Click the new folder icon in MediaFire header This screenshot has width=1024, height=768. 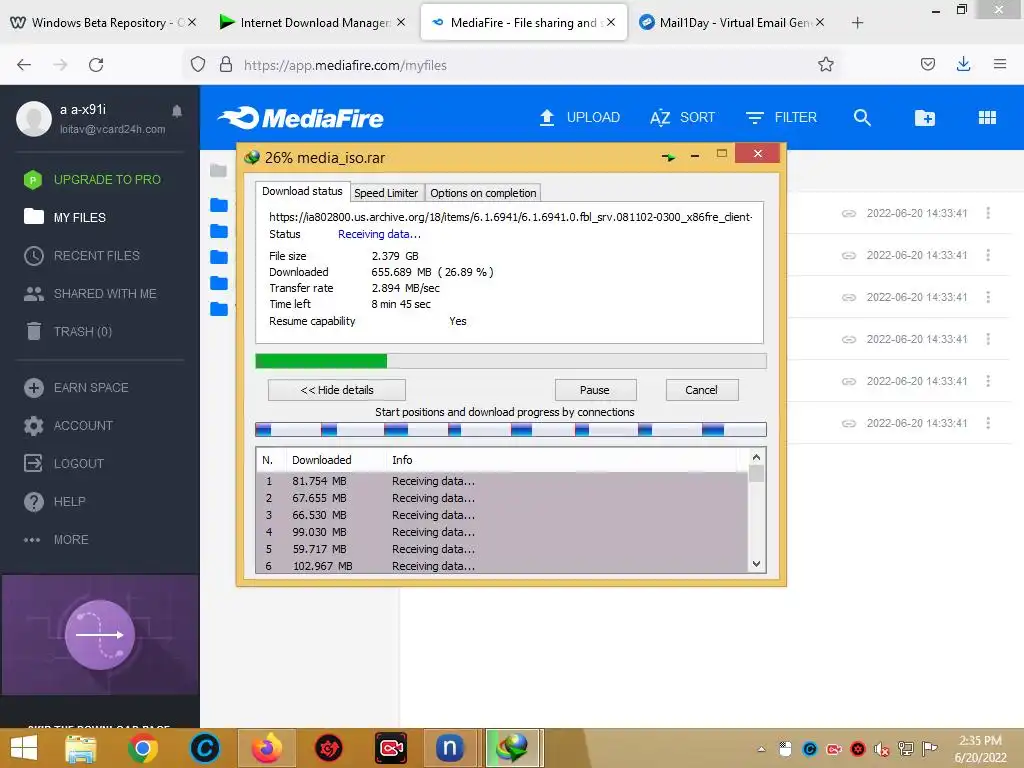pyautogui.click(x=925, y=118)
